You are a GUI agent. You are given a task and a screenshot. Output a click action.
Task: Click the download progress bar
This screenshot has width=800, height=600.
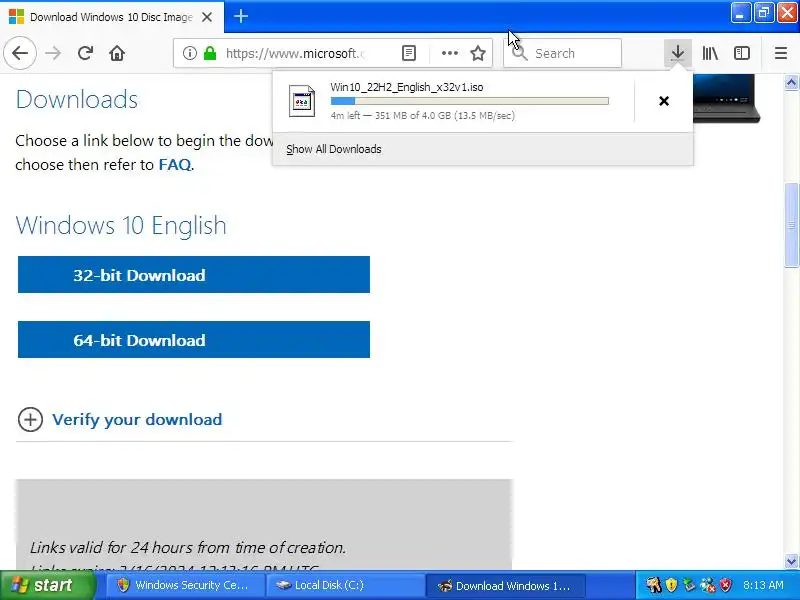coord(469,101)
